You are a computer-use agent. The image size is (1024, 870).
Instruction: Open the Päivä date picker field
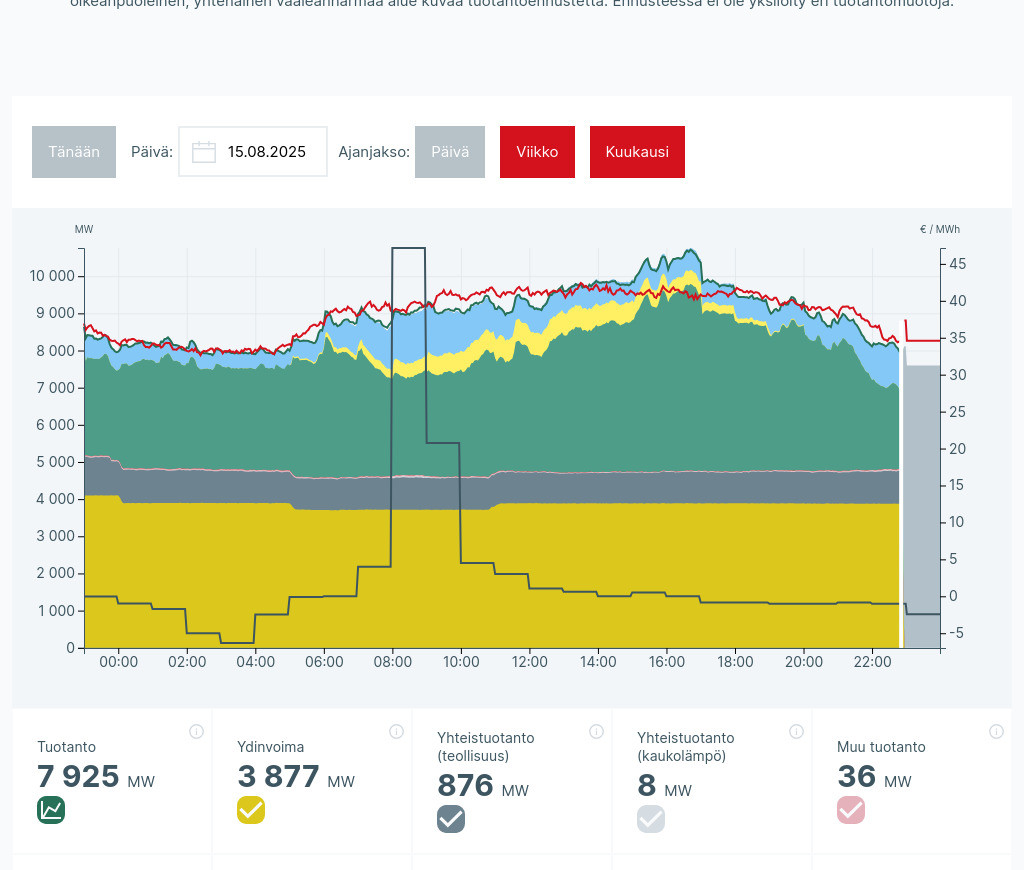tap(253, 152)
